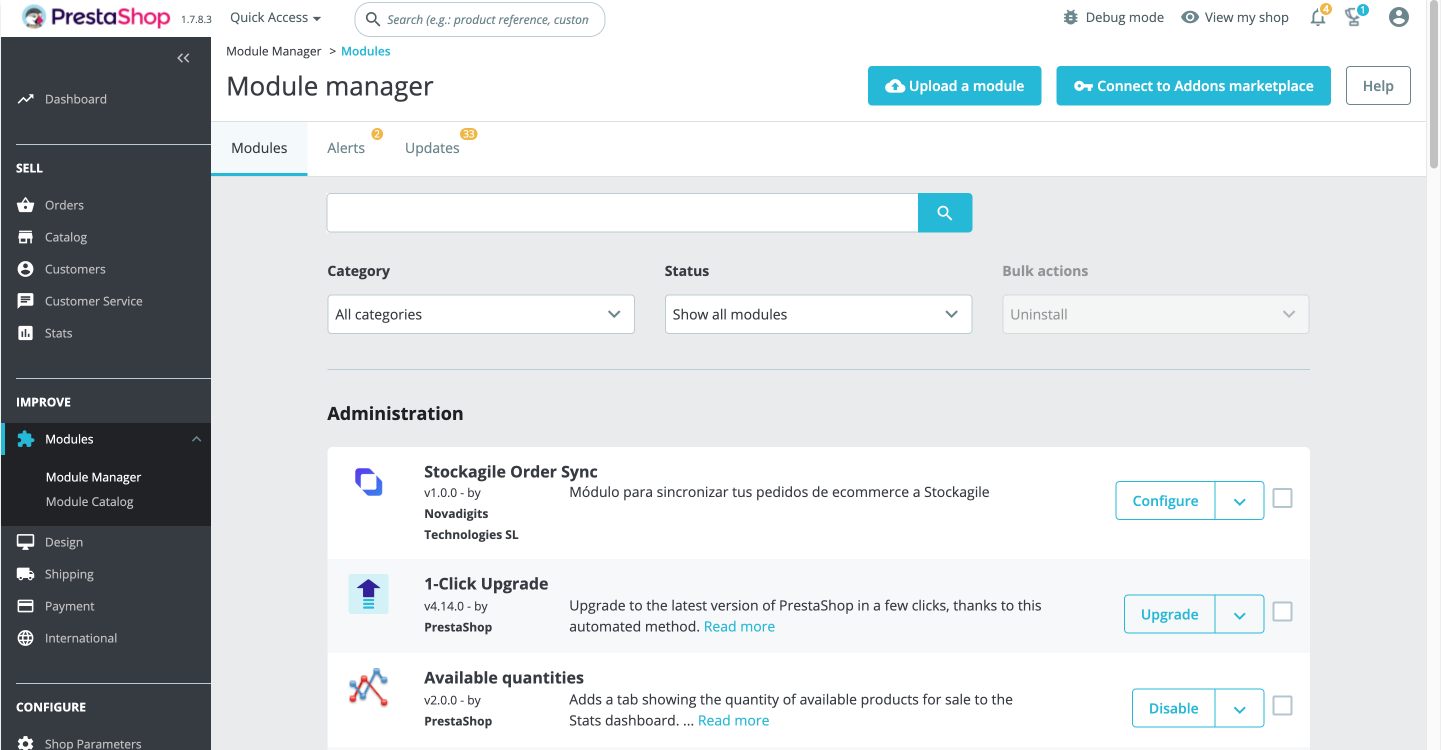This screenshot has height=750, width=1441.
Task: Open Module Catalog in the sidebar
Action: (x=90, y=502)
